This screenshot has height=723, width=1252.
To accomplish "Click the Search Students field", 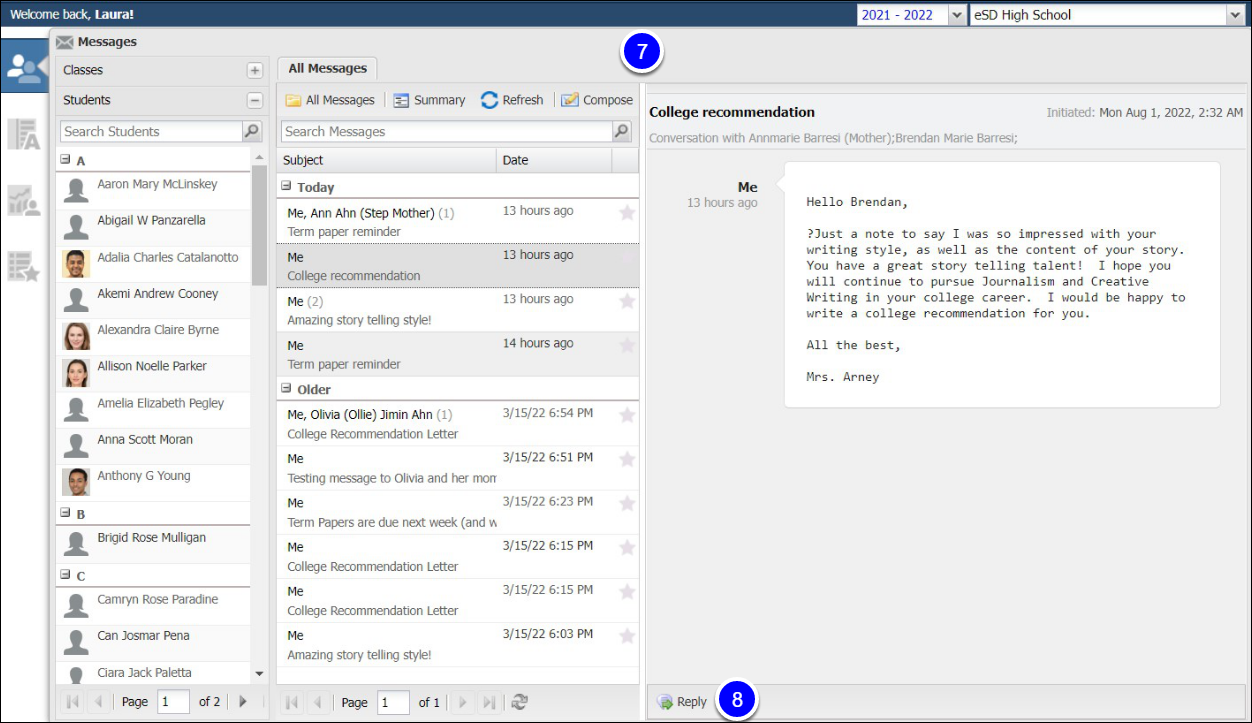I will (x=151, y=131).
